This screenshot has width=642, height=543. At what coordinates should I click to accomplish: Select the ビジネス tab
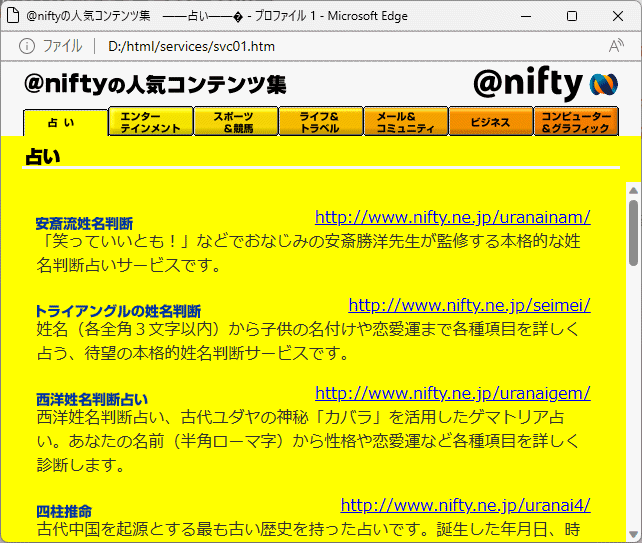(x=491, y=122)
